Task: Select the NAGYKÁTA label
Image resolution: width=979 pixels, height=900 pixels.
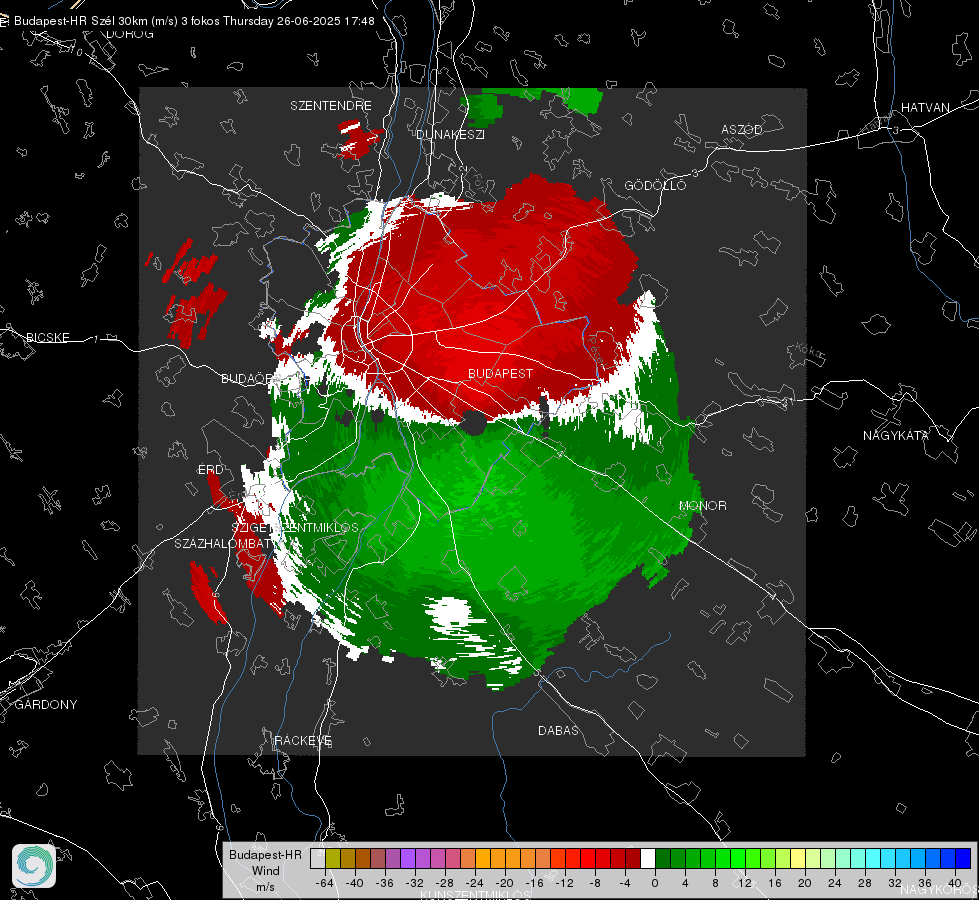Action: click(x=896, y=435)
